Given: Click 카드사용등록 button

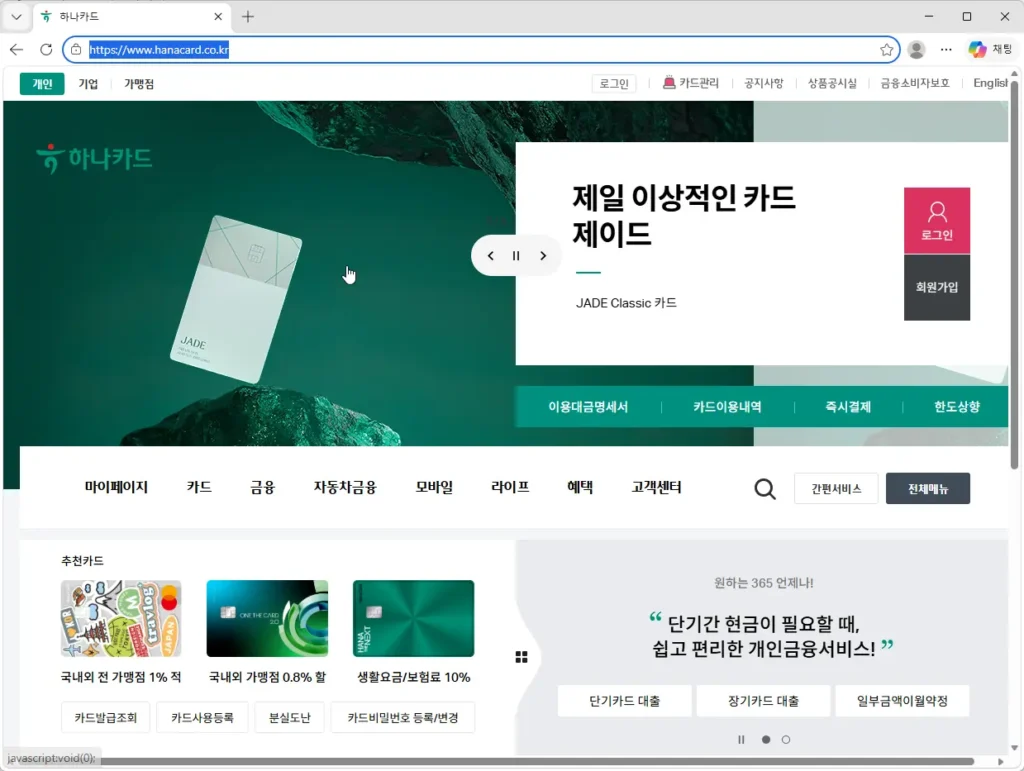Looking at the screenshot, I should click(x=202, y=717).
